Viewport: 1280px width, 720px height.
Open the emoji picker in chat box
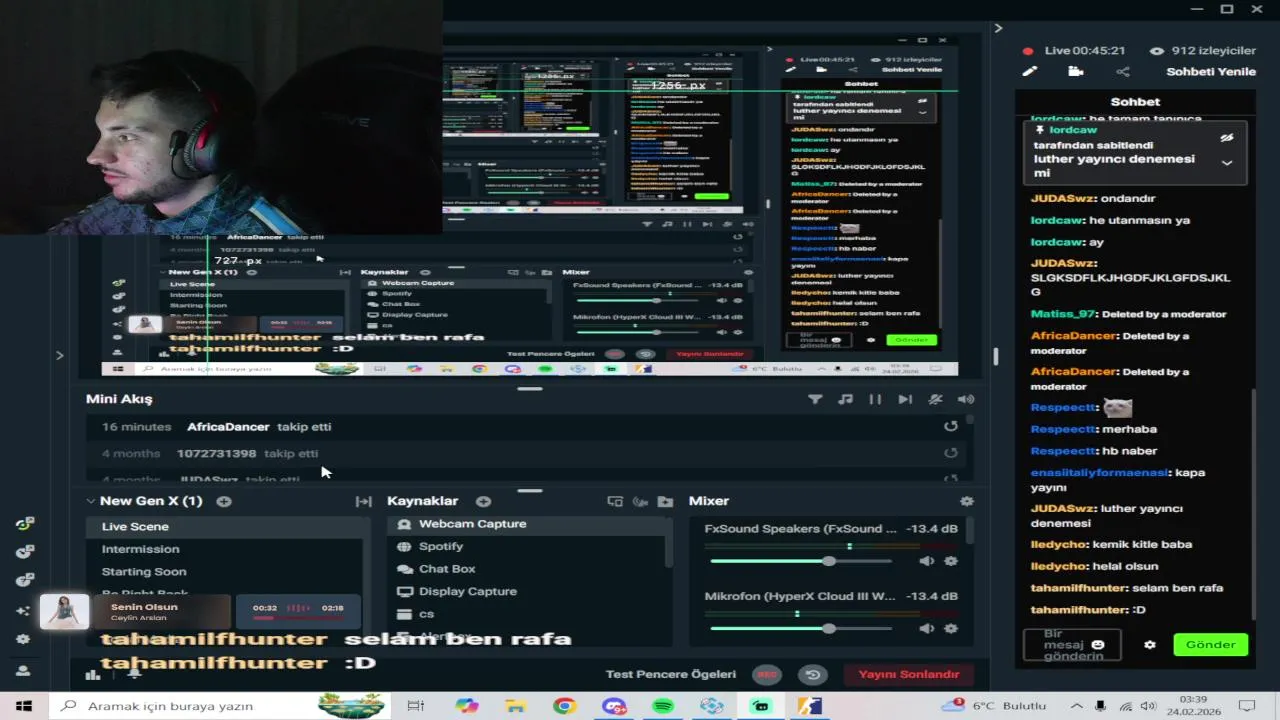pos(1097,645)
